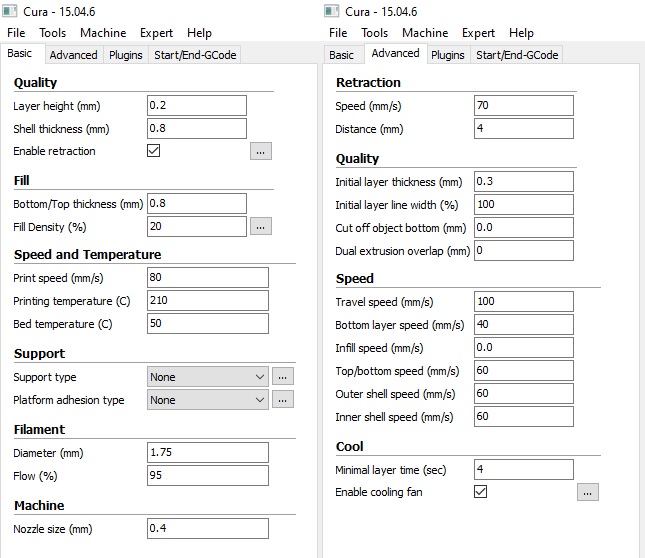This screenshot has height=558, width=645.
Task: Click the Dual extrusion overlap field
Action: (x=524, y=251)
